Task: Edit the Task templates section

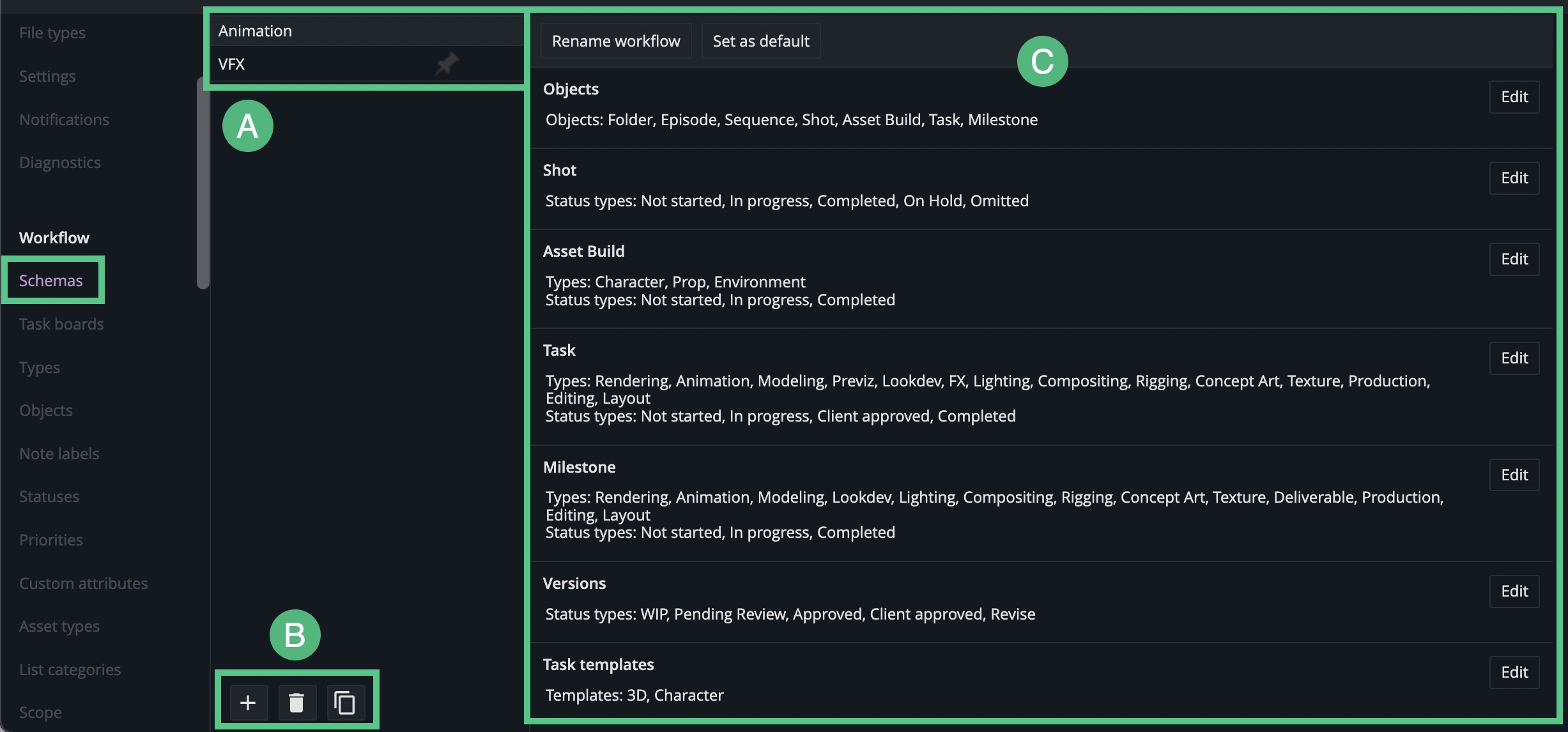Action: [1514, 672]
